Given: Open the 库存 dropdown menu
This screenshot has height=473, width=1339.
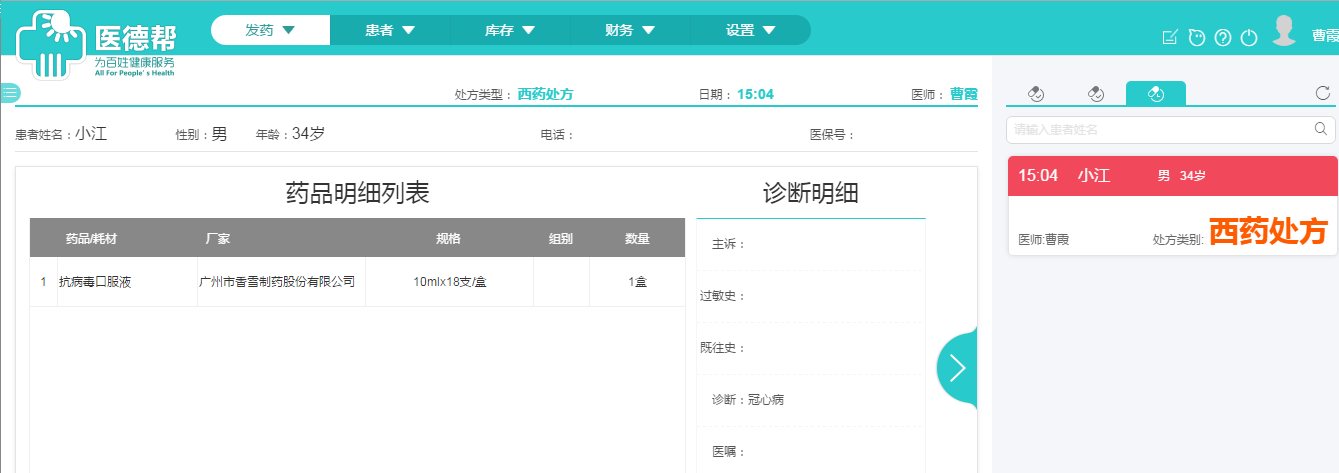Looking at the screenshot, I should point(510,30).
